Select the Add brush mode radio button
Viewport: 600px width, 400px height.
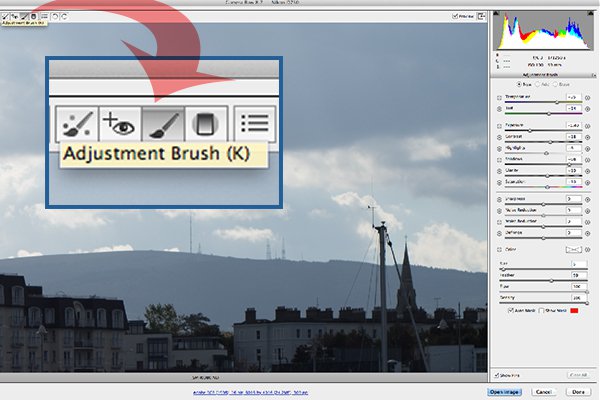pos(537,84)
